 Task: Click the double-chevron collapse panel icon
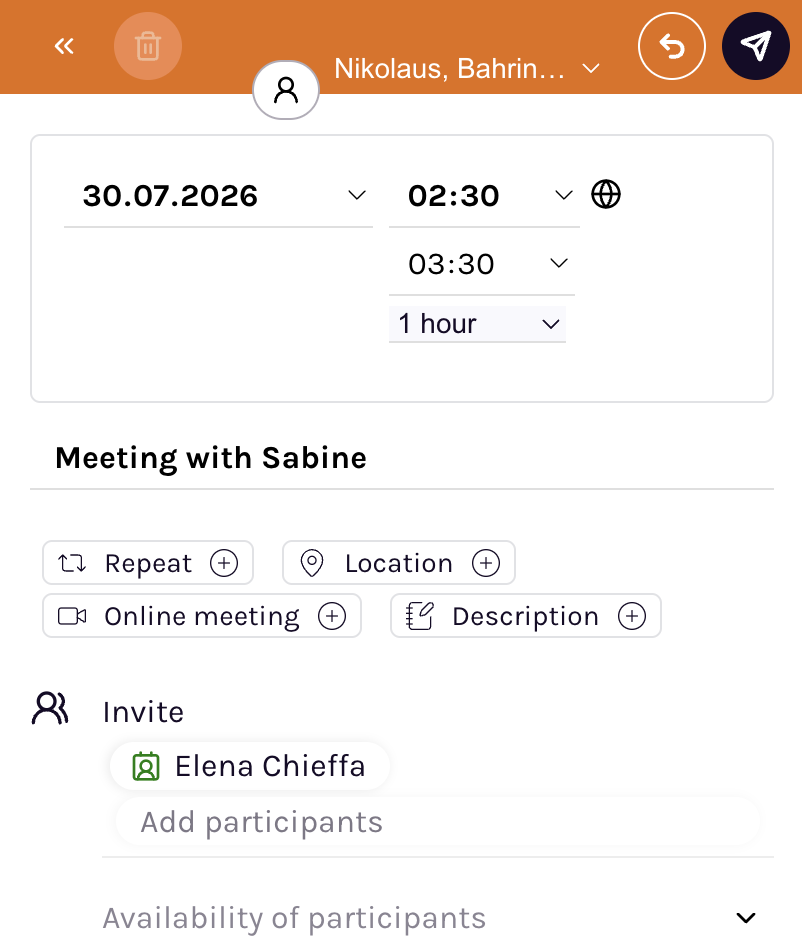(64, 46)
